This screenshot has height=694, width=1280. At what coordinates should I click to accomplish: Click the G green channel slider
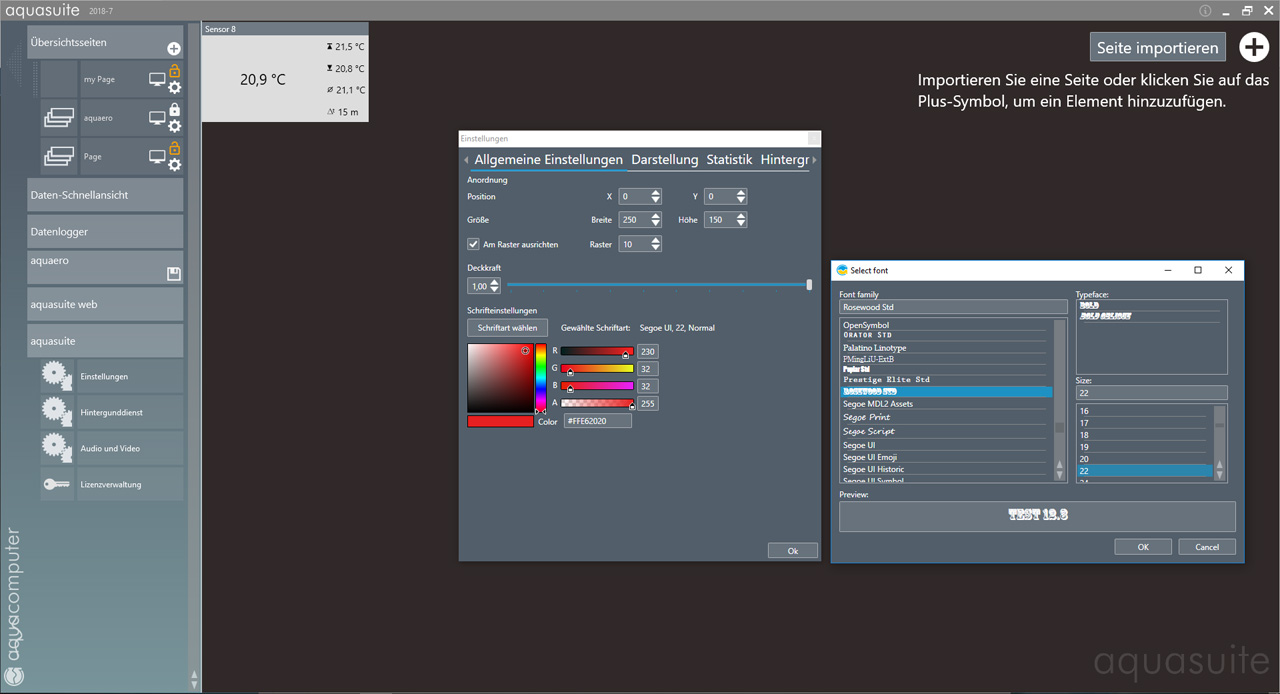pos(597,369)
